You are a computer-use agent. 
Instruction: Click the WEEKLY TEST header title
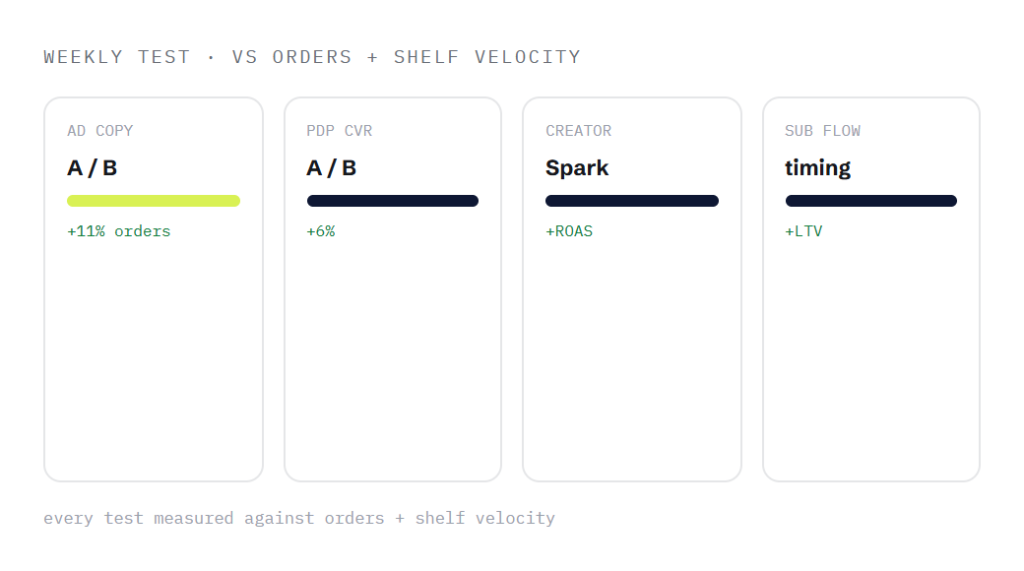(x=312, y=57)
